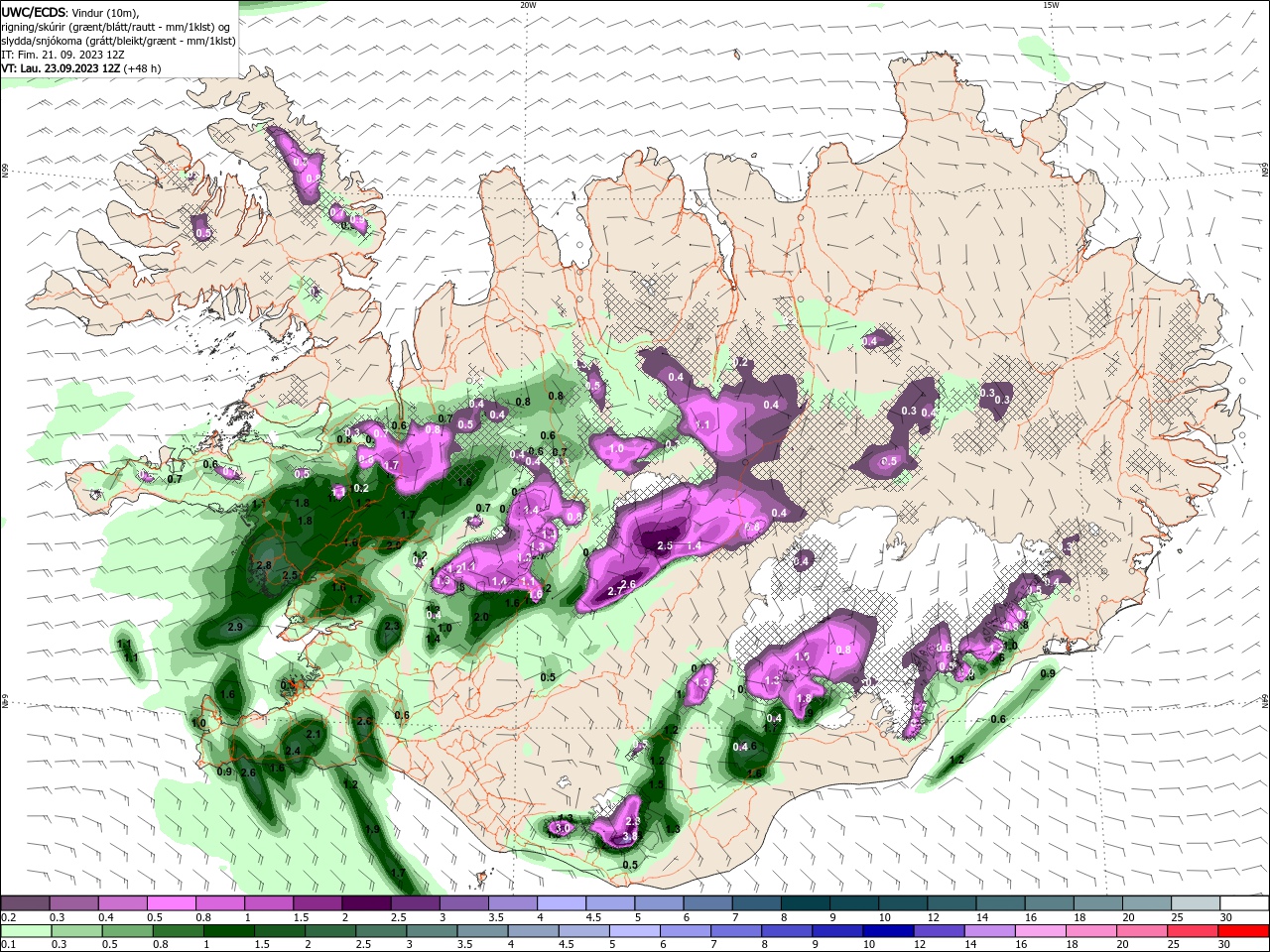The image size is (1270, 952).
Task: Select the darkest green rain swatch at 1
Action: pos(228,931)
